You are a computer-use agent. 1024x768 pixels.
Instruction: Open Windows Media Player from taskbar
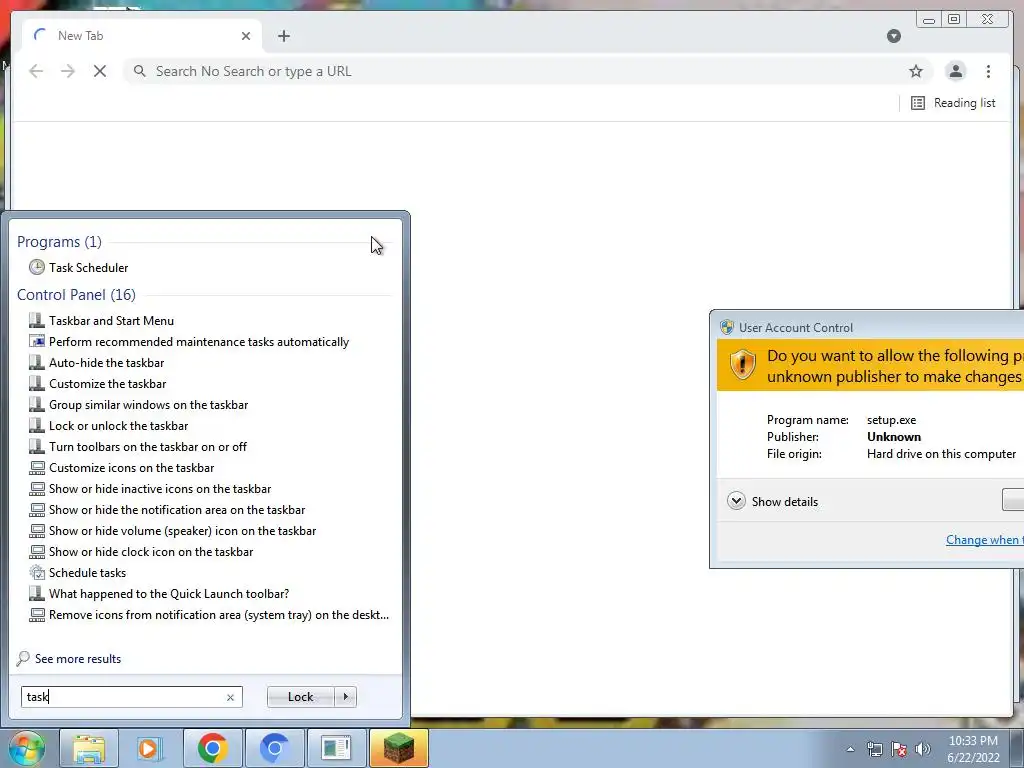click(149, 748)
